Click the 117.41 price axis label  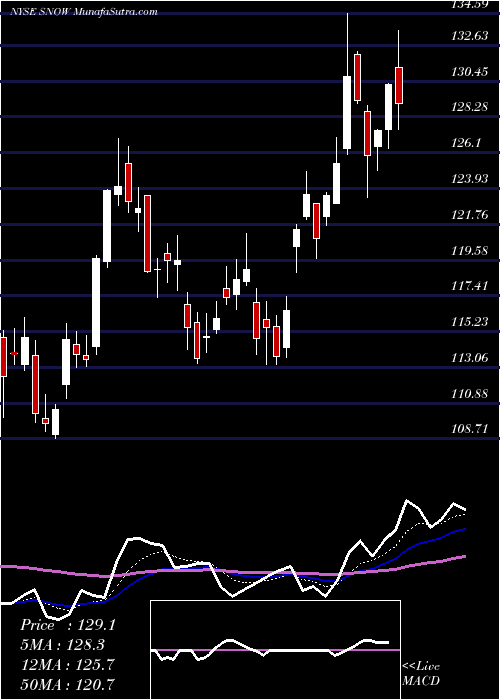[x=469, y=286]
